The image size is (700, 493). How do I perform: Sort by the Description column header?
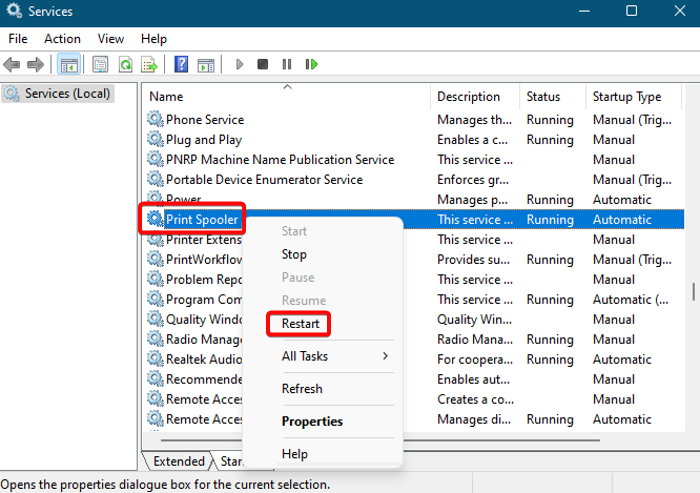click(468, 96)
